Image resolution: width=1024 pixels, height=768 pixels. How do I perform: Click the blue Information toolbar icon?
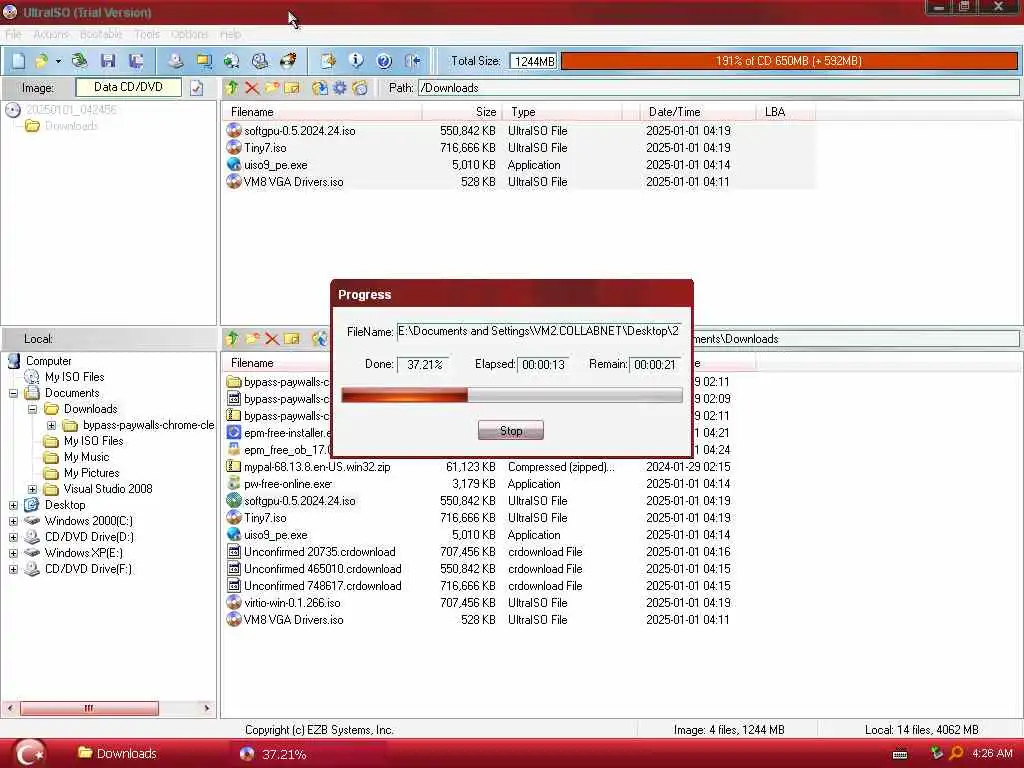356,61
